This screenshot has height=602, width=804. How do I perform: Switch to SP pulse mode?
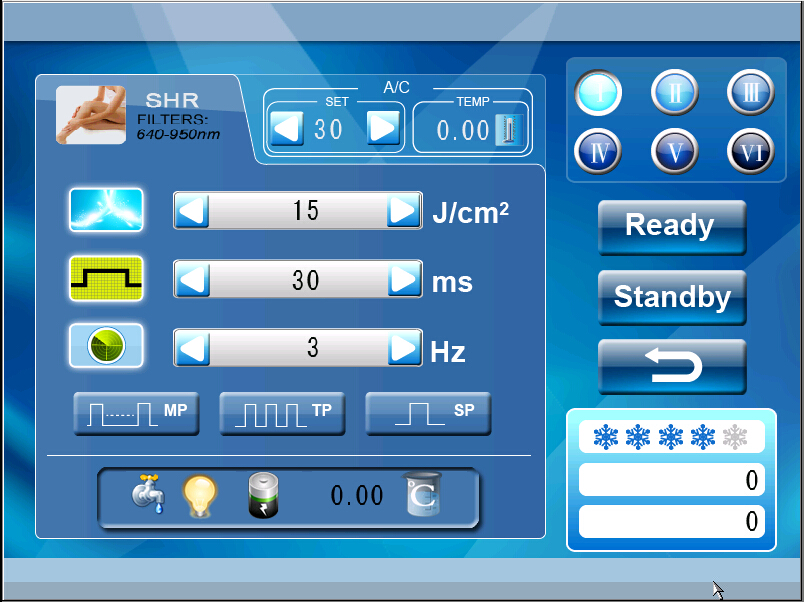(428, 413)
